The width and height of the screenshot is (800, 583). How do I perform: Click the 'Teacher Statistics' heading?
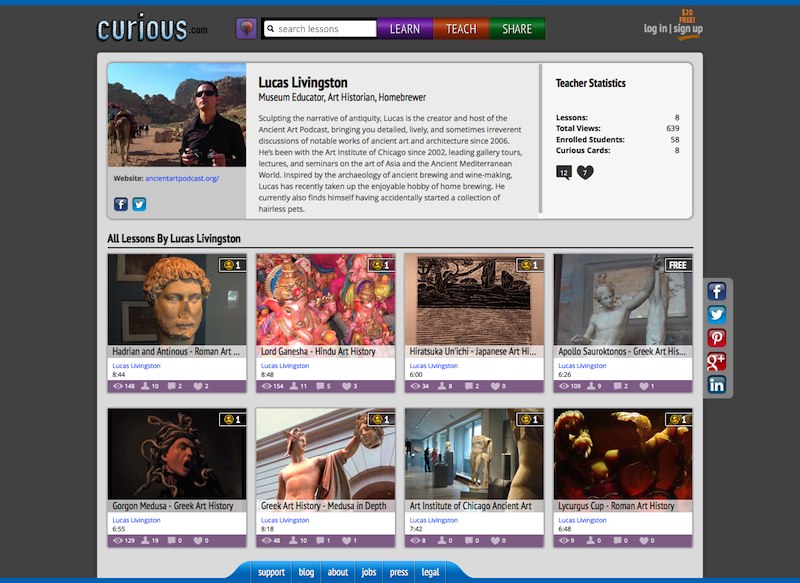tap(590, 83)
